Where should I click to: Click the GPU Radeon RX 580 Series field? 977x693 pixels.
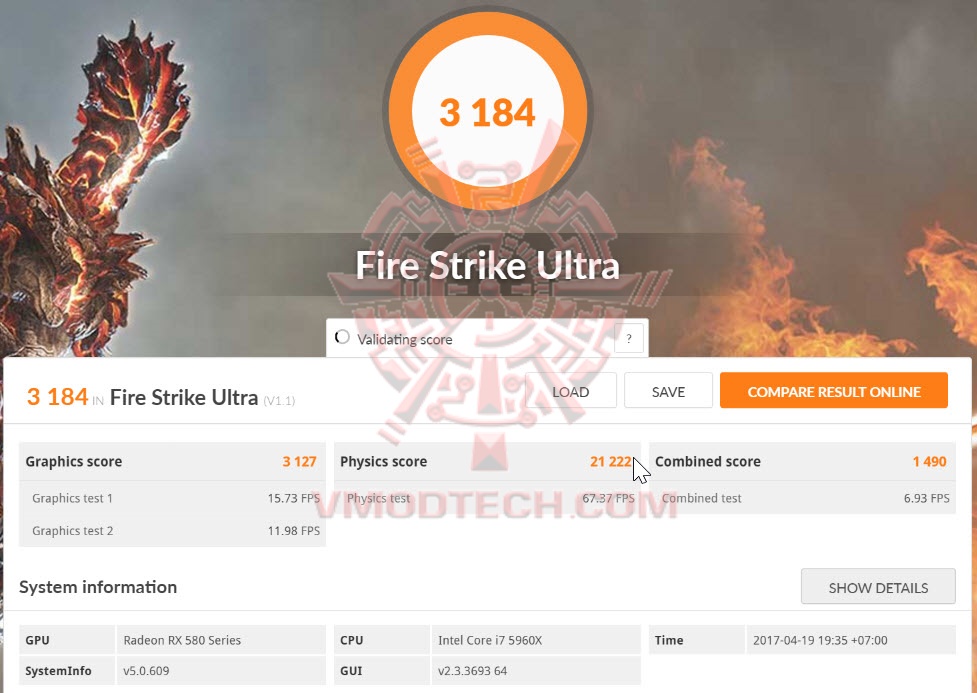(221, 640)
